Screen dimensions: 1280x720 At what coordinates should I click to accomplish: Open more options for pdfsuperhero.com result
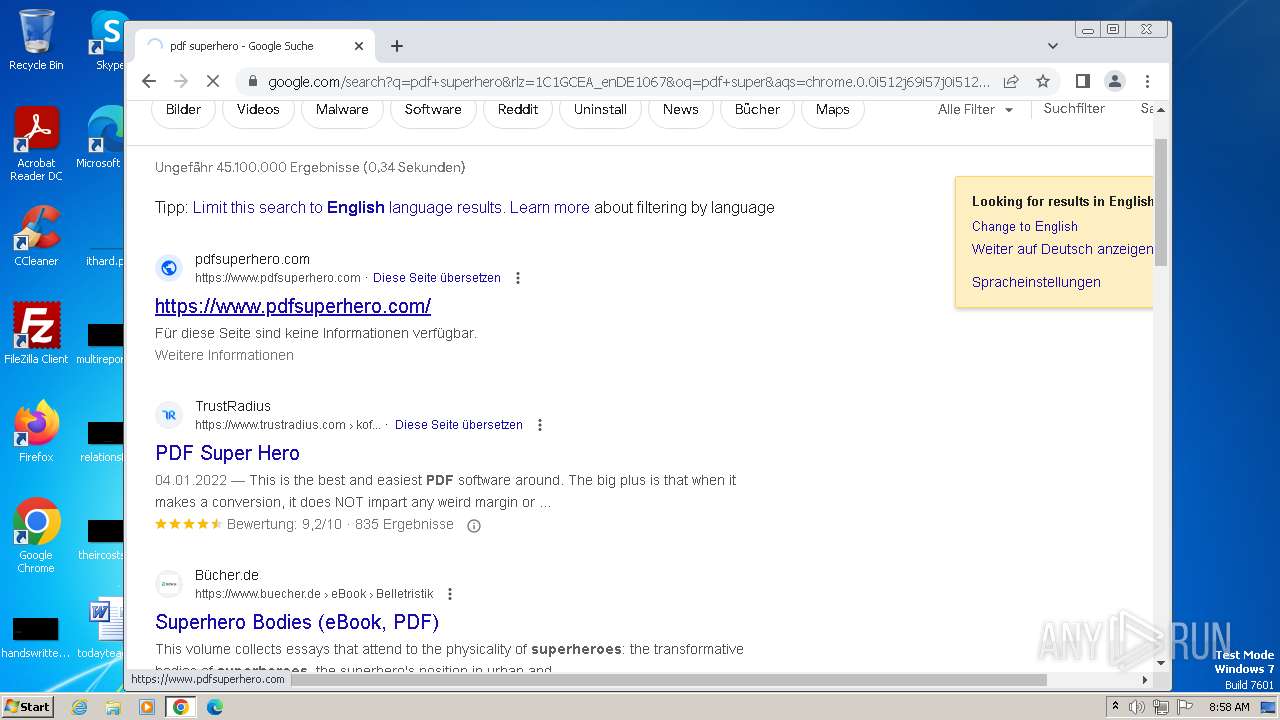(518, 278)
